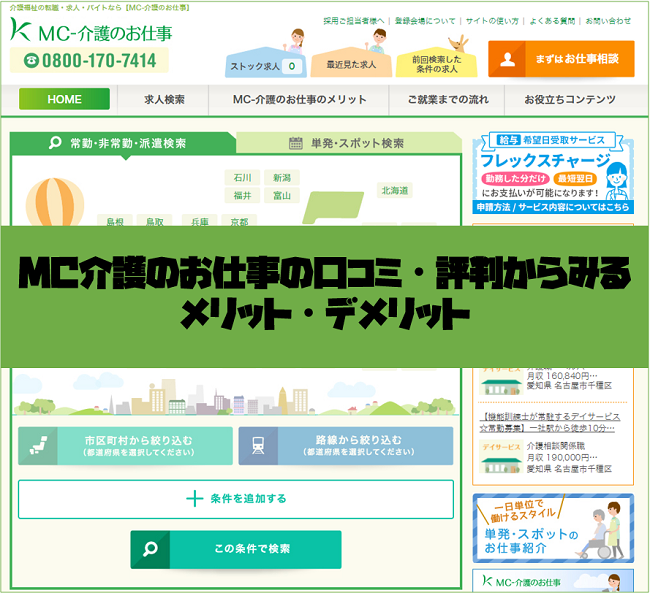Select 新潟 prefecture on map

coord(282,178)
